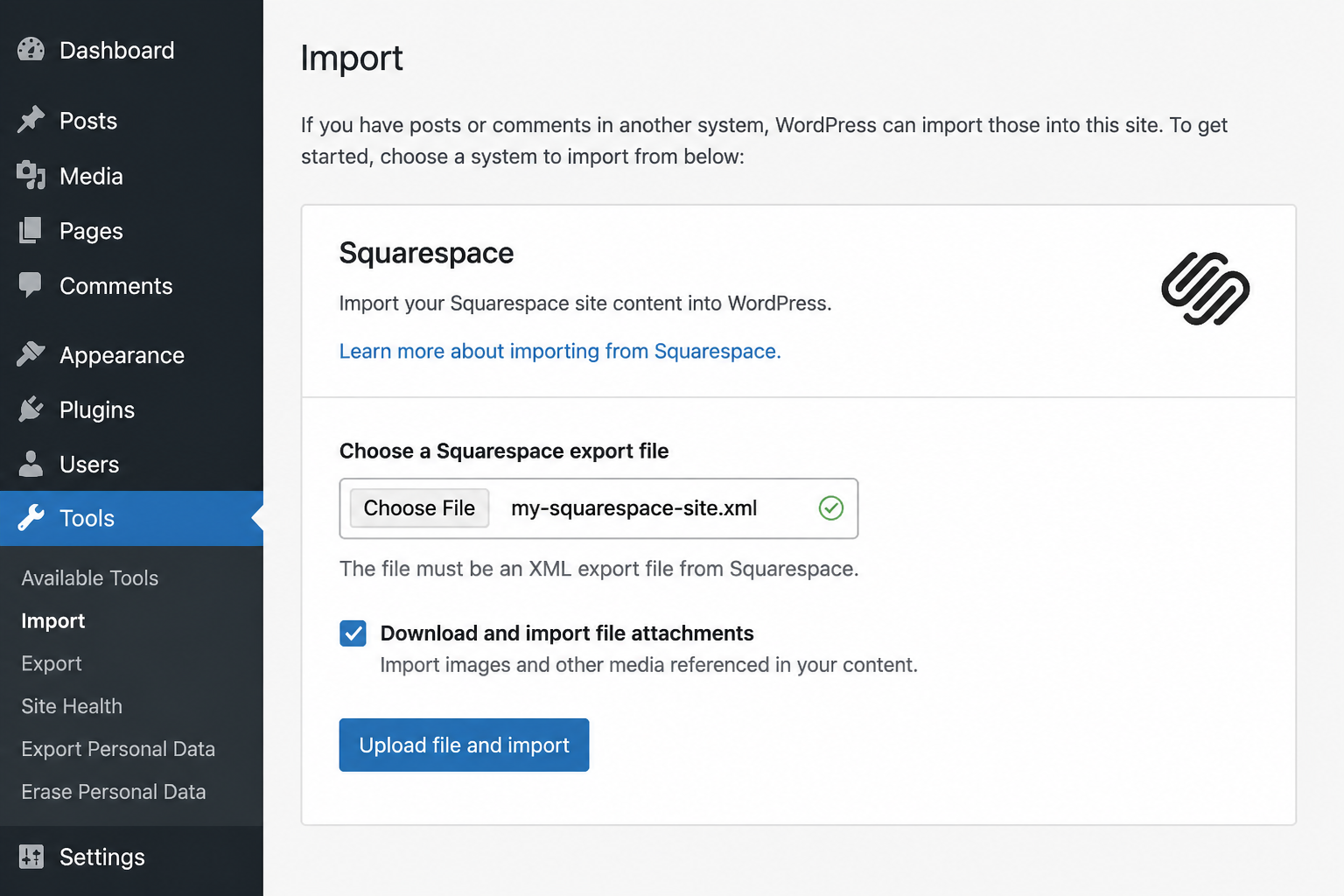Click the Appearance paintbrush icon
Image resolution: width=1344 pixels, height=896 pixels.
[x=31, y=354]
